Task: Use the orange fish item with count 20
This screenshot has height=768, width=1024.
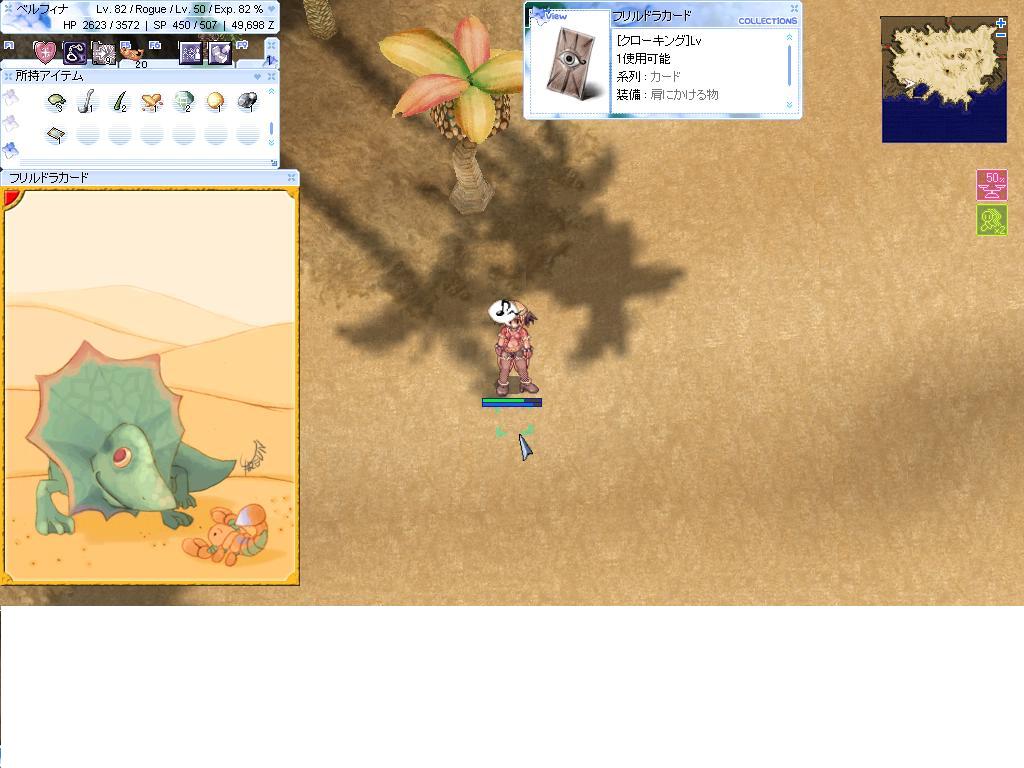Action: [x=133, y=54]
